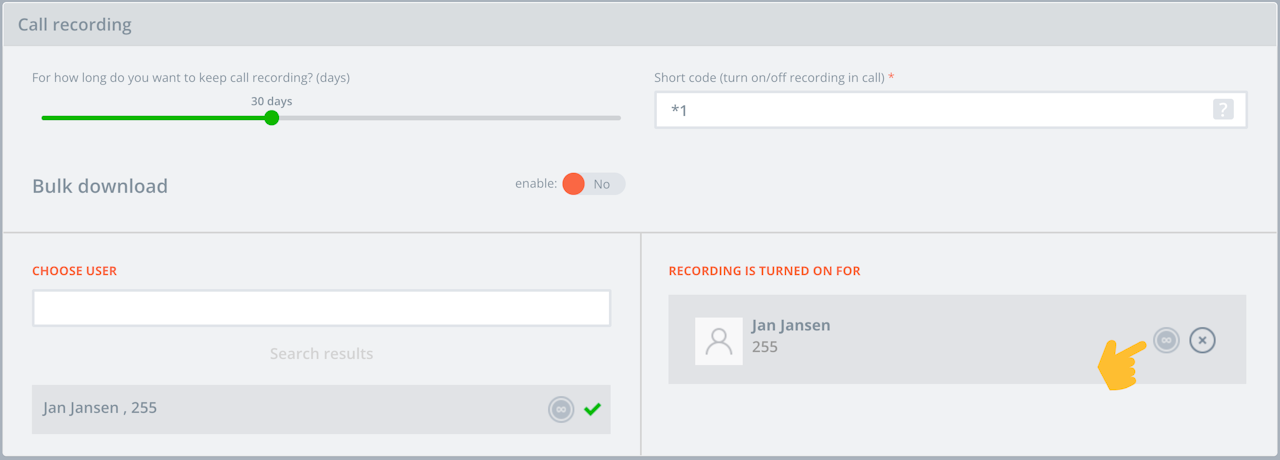The width and height of the screenshot is (1280, 460).
Task: Click the Jan Jansen name in recording list
Action: coord(791,326)
